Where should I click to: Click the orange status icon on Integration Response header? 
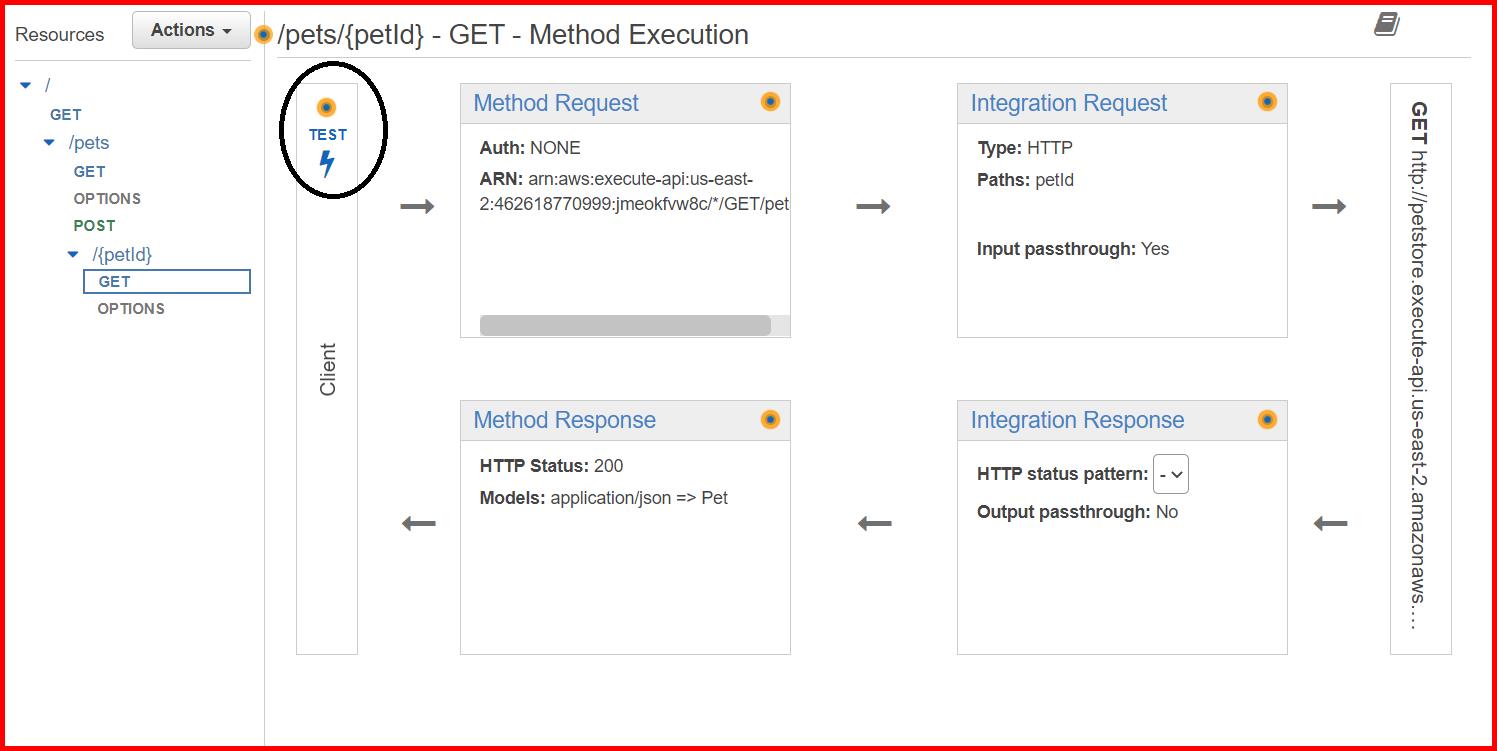tap(1266, 419)
